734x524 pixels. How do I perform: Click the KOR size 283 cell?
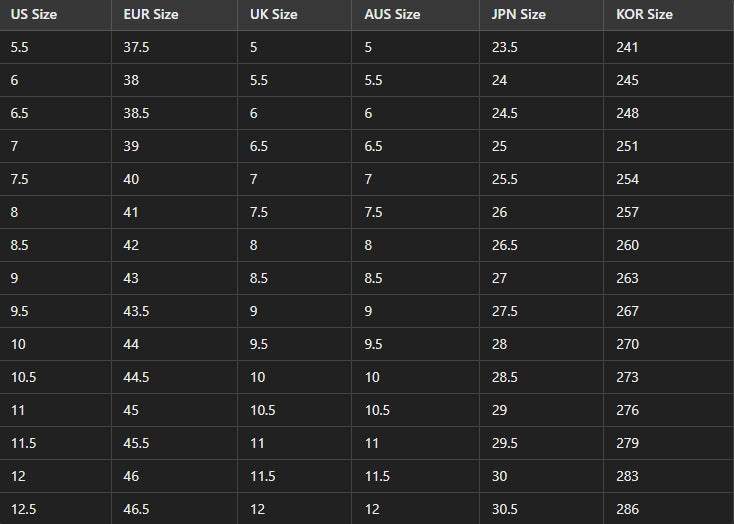pyautogui.click(x=627, y=477)
